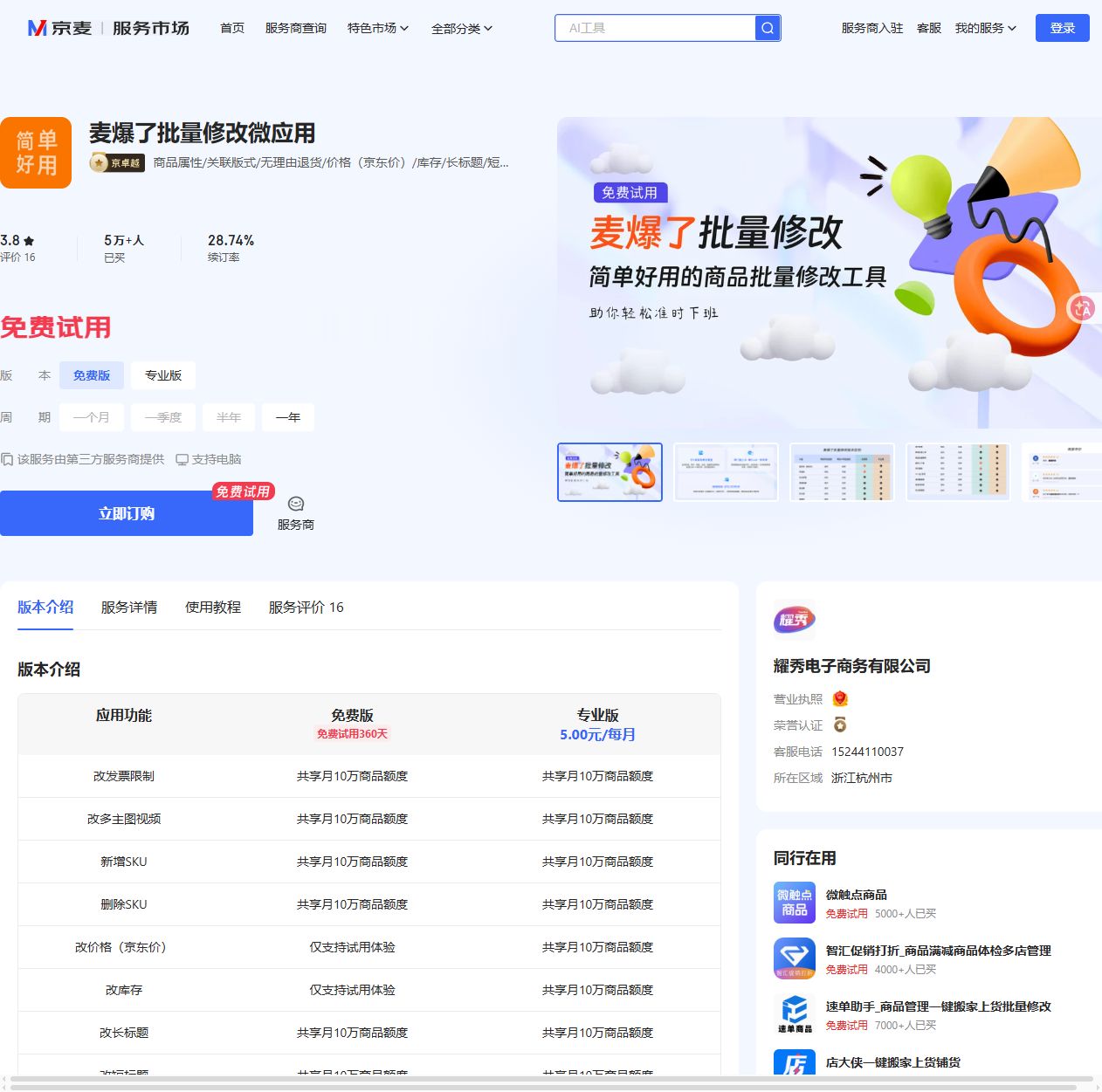Expand the 我的服务 dropdown menu
The image size is (1102, 1092).
(x=986, y=28)
